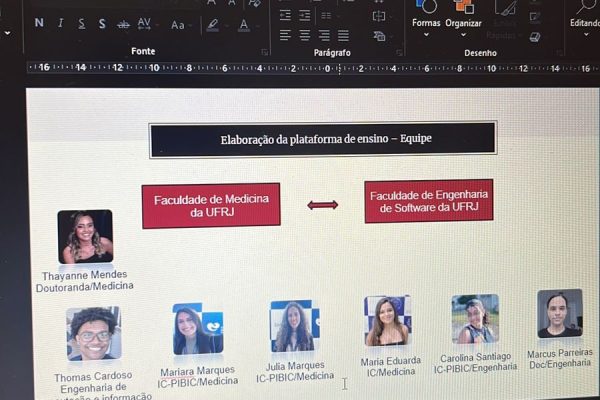Screen dimensions: 600x400
Task: Align paragraph text to the left
Action: click(285, 36)
